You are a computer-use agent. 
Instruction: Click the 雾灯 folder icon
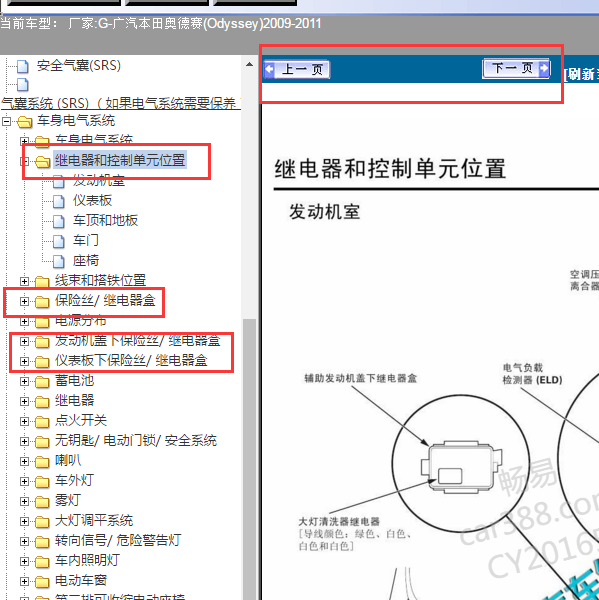42,502
